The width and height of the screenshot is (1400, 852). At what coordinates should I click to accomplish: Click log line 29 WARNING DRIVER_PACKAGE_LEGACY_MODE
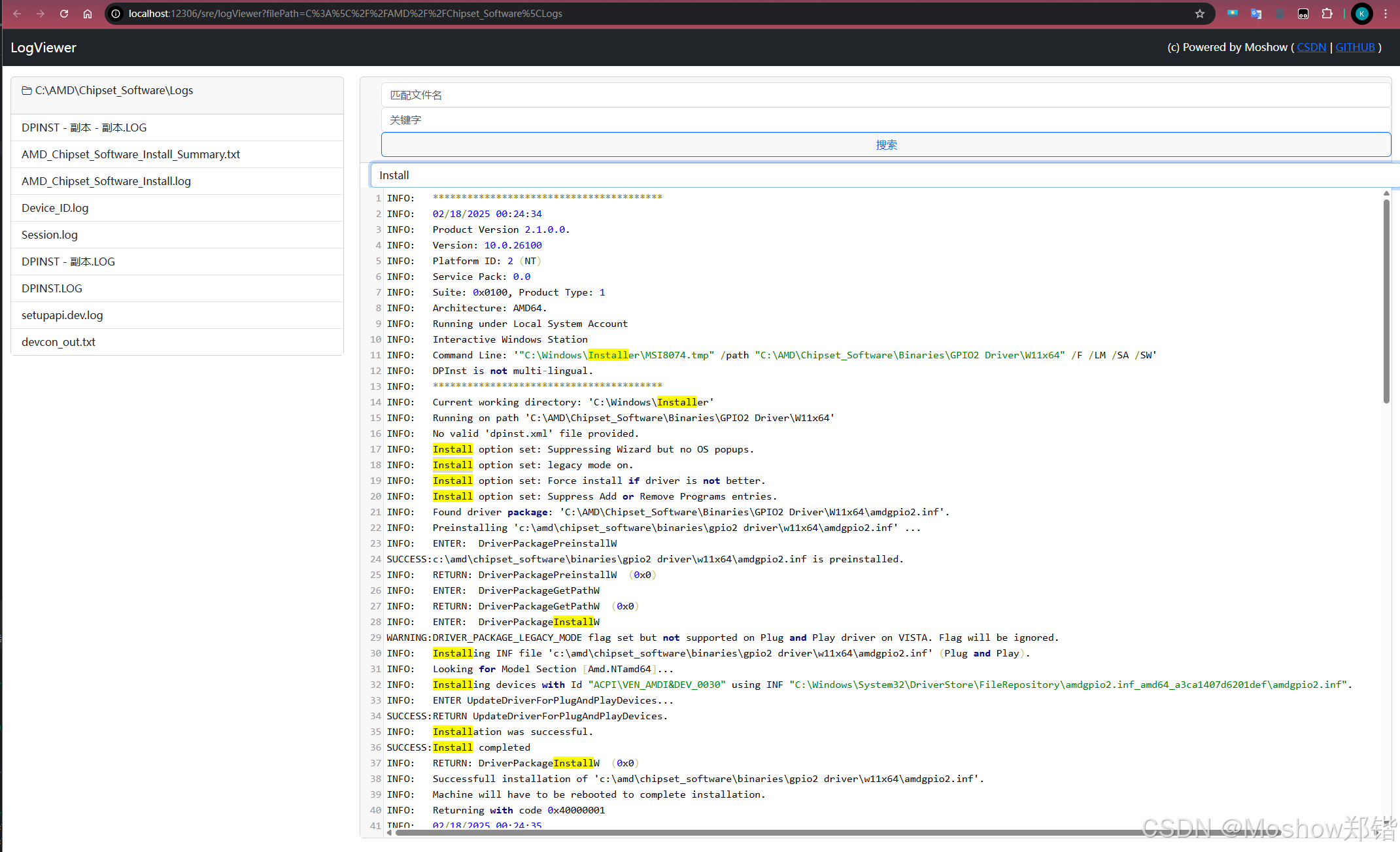(723, 638)
